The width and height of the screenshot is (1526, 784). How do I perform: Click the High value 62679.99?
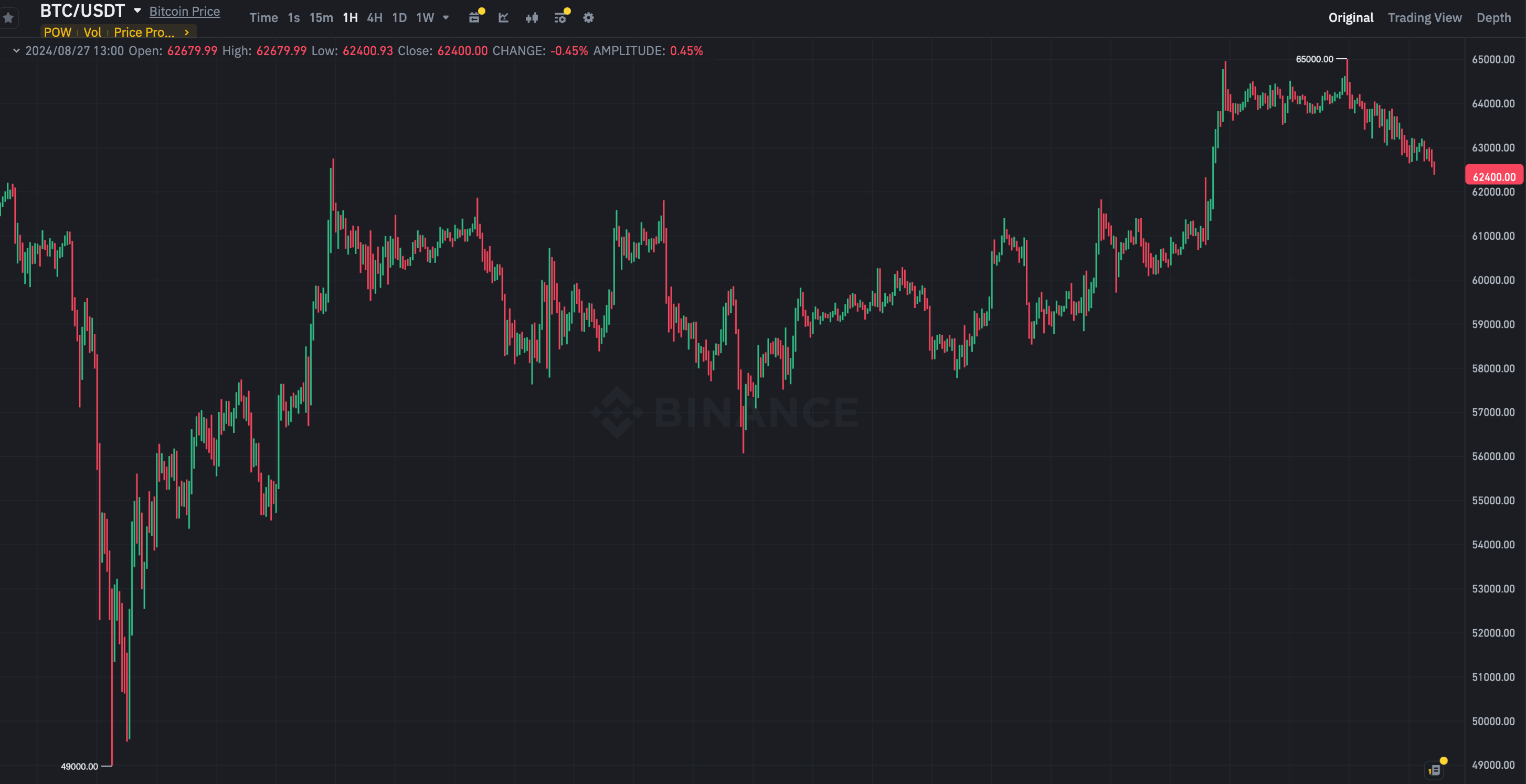pos(281,51)
